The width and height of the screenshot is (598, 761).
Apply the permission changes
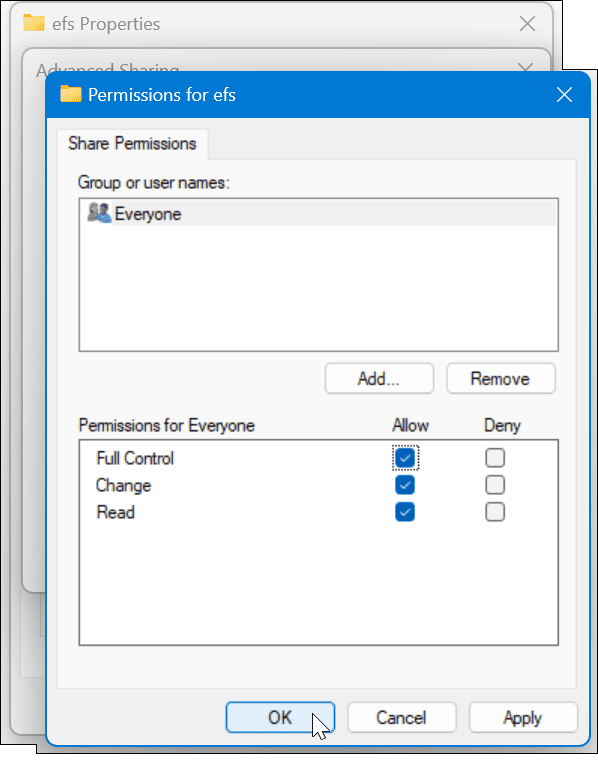click(523, 717)
